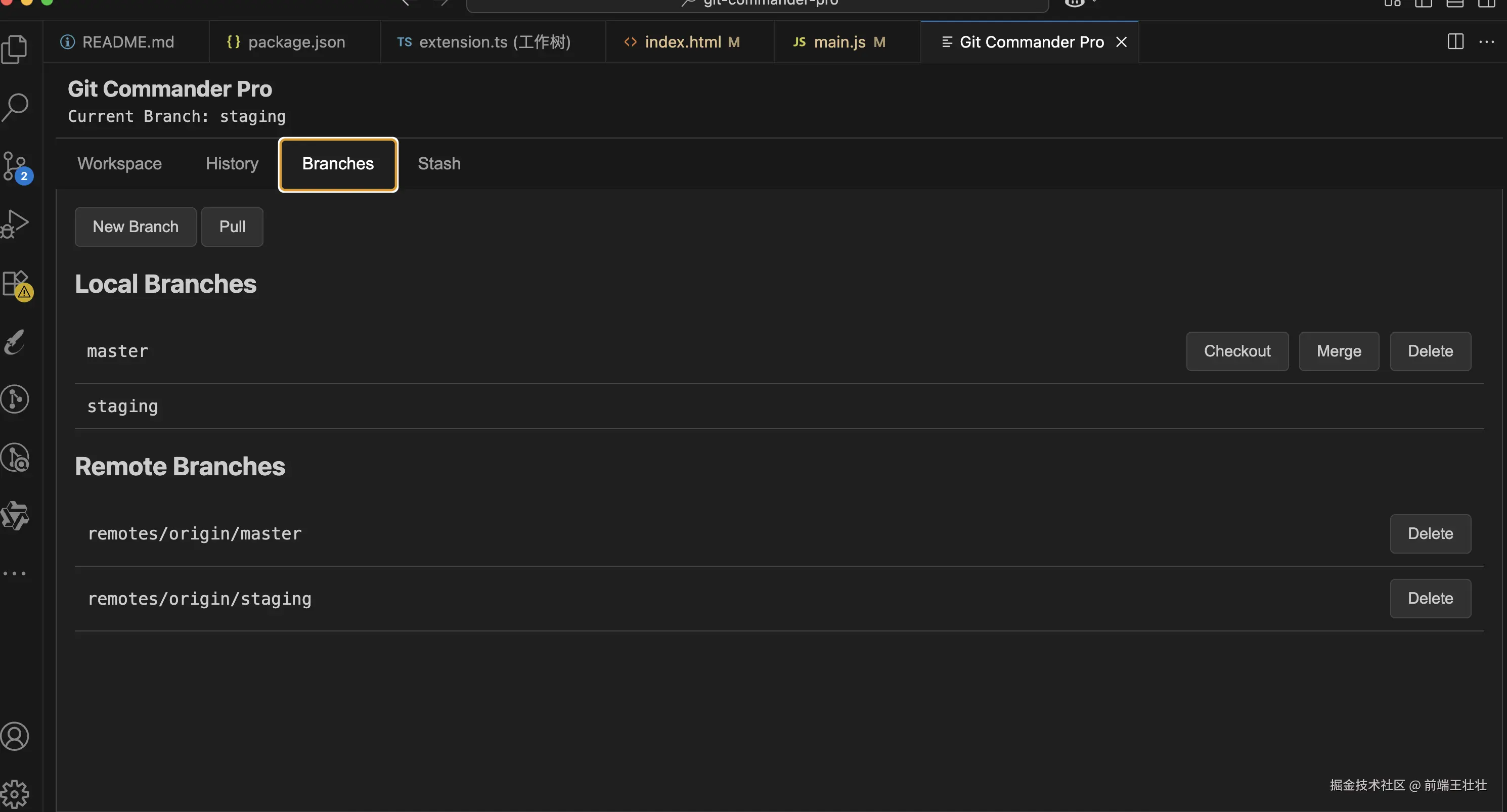Click the New Branch button
Viewport: 1507px width, 812px height.
(135, 227)
